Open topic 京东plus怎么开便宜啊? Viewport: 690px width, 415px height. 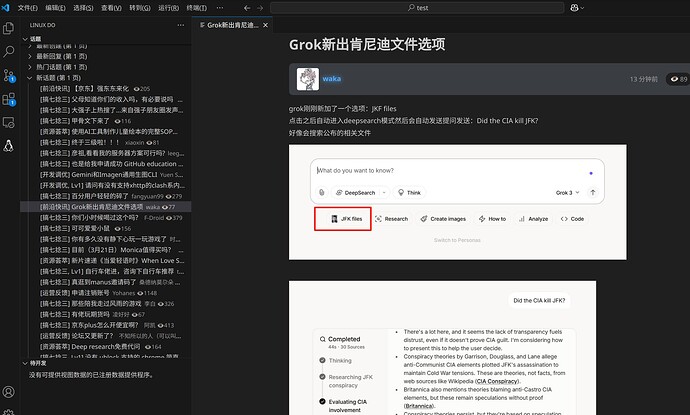(x=105, y=325)
